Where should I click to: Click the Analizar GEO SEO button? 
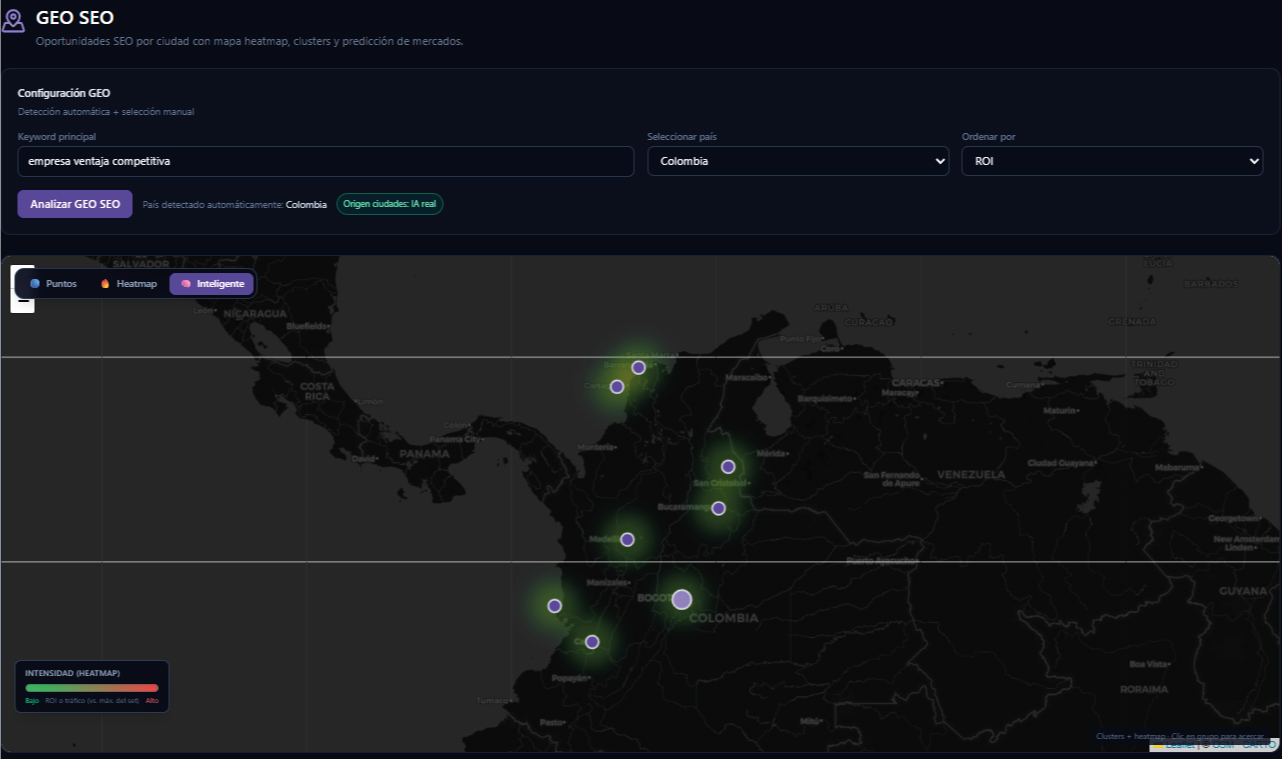75,204
